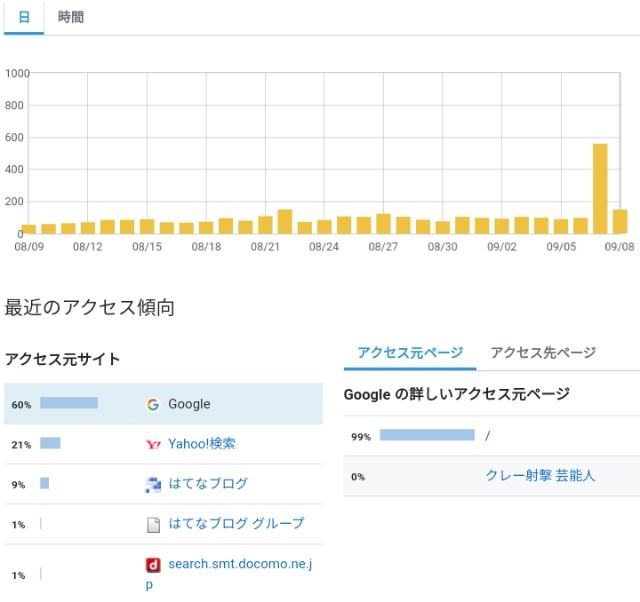Screen dimensions: 640x602
Task: Open the はてなブログ link
Action: click(208, 484)
